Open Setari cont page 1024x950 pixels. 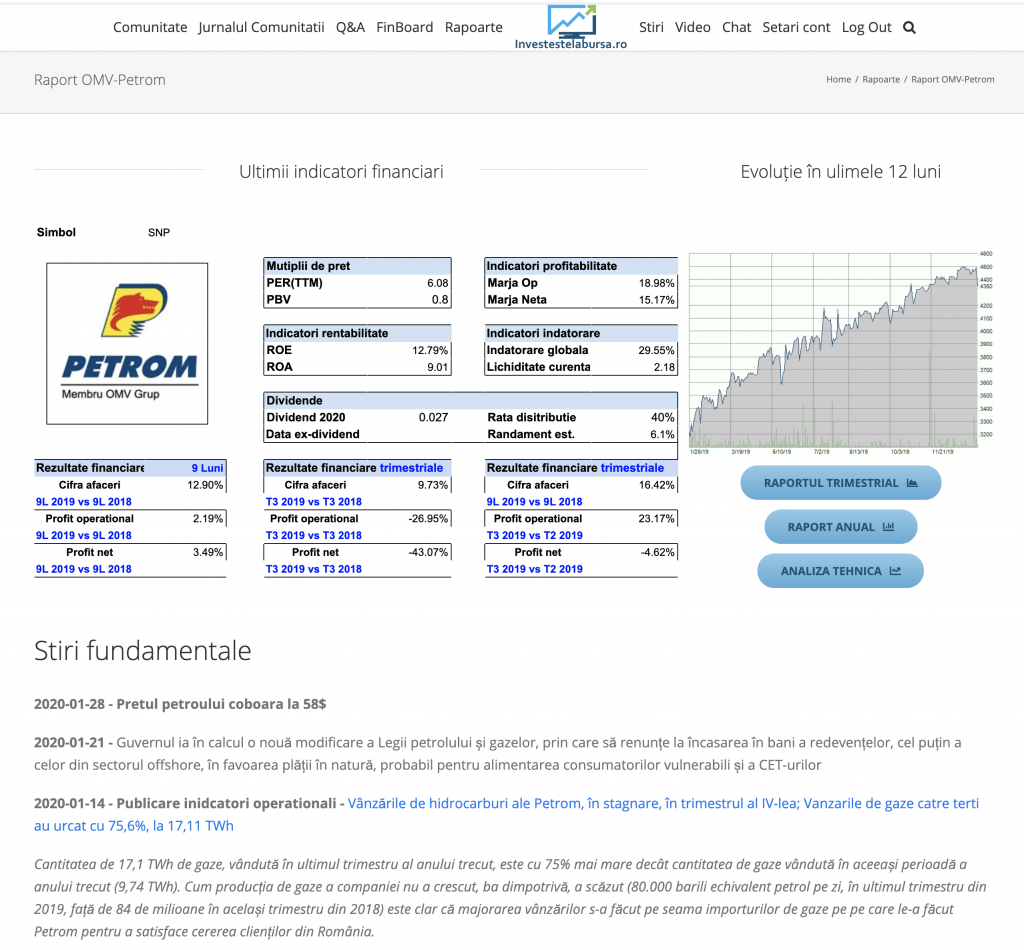pos(796,27)
